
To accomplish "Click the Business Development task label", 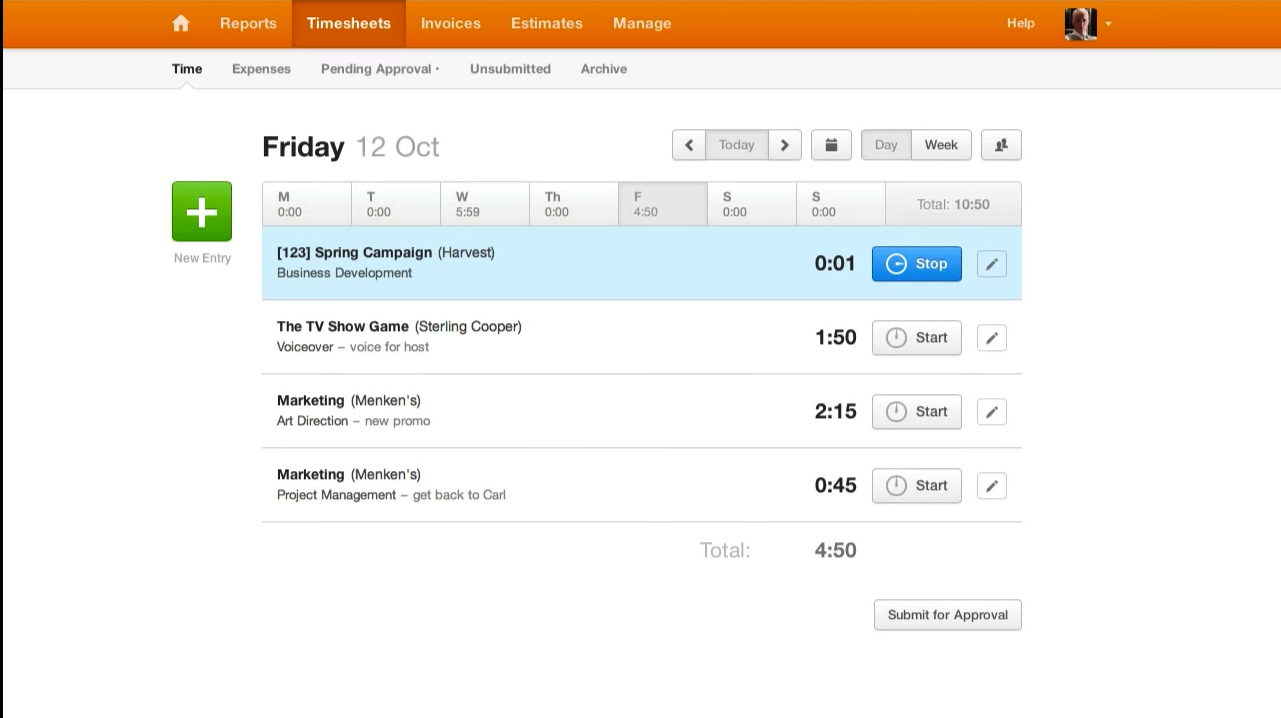I will tap(345, 273).
